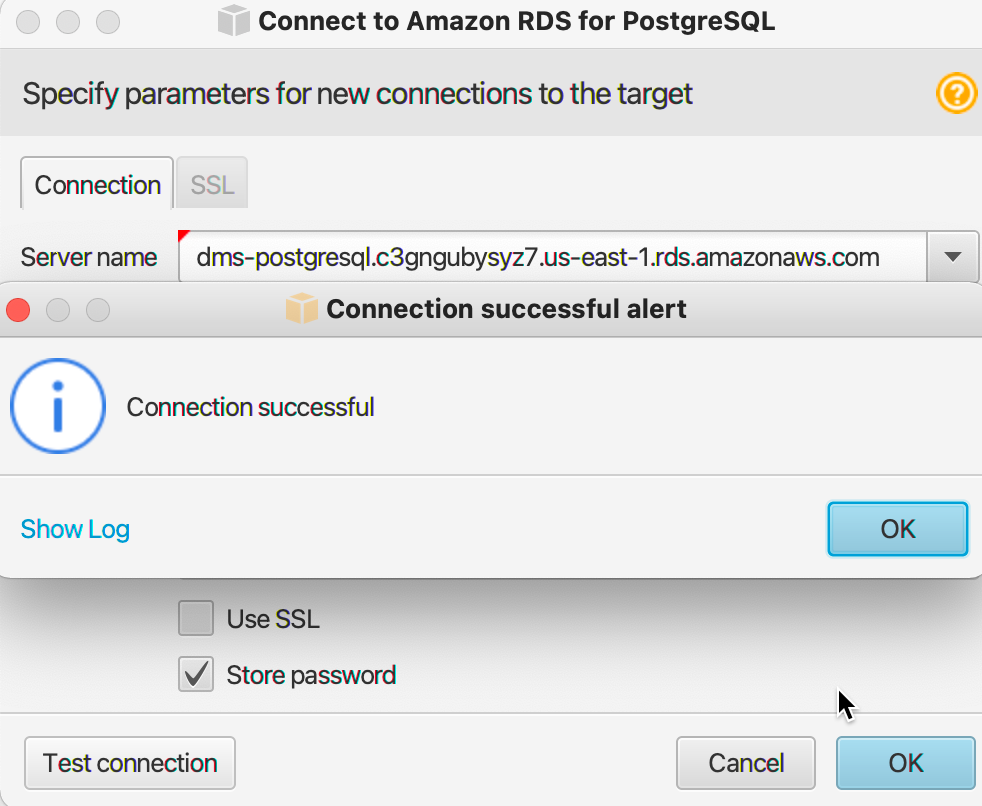Uncheck the Store password checkbox
This screenshot has height=806, width=982.
click(x=196, y=674)
